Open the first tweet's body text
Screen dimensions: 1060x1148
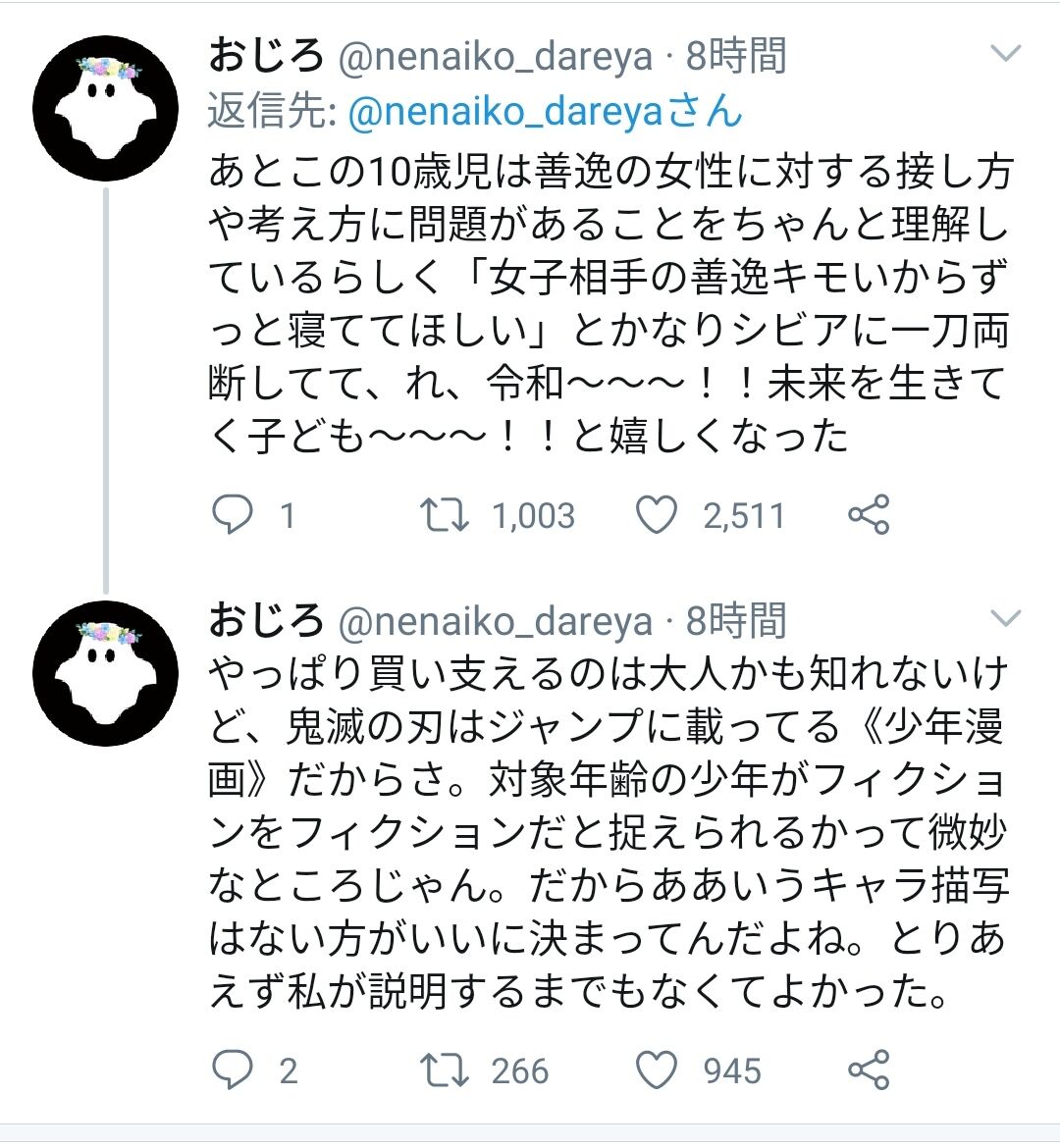point(609,304)
